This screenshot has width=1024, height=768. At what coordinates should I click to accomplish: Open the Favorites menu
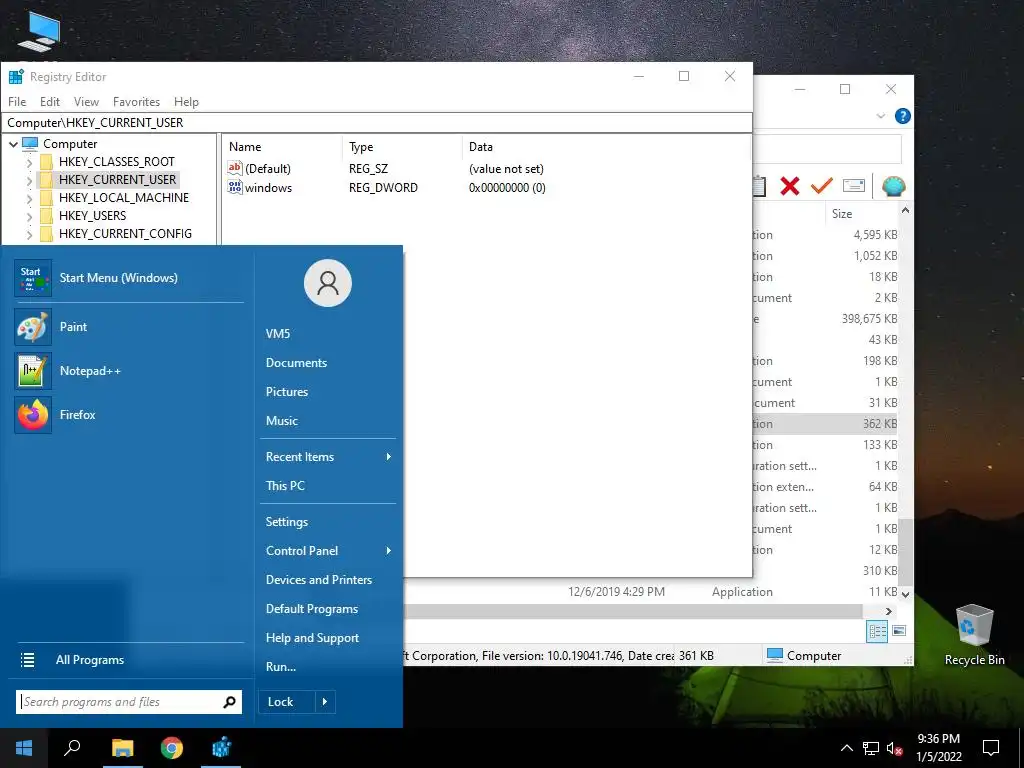[136, 102]
